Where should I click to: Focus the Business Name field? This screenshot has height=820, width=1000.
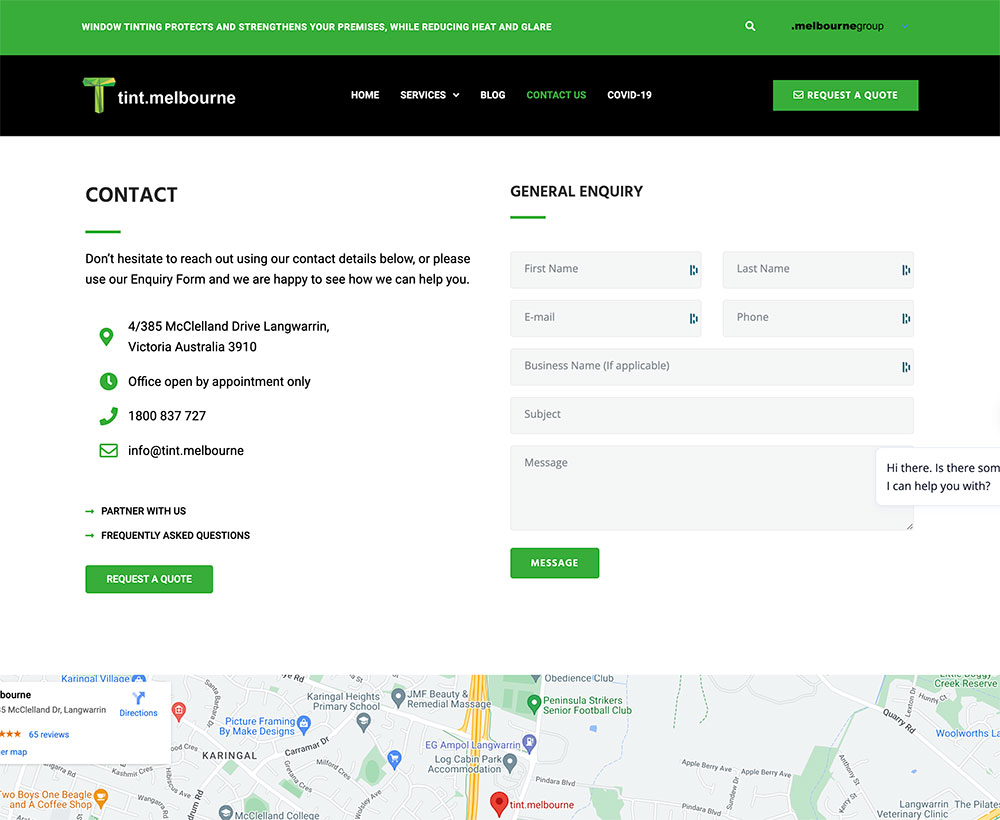pos(712,367)
